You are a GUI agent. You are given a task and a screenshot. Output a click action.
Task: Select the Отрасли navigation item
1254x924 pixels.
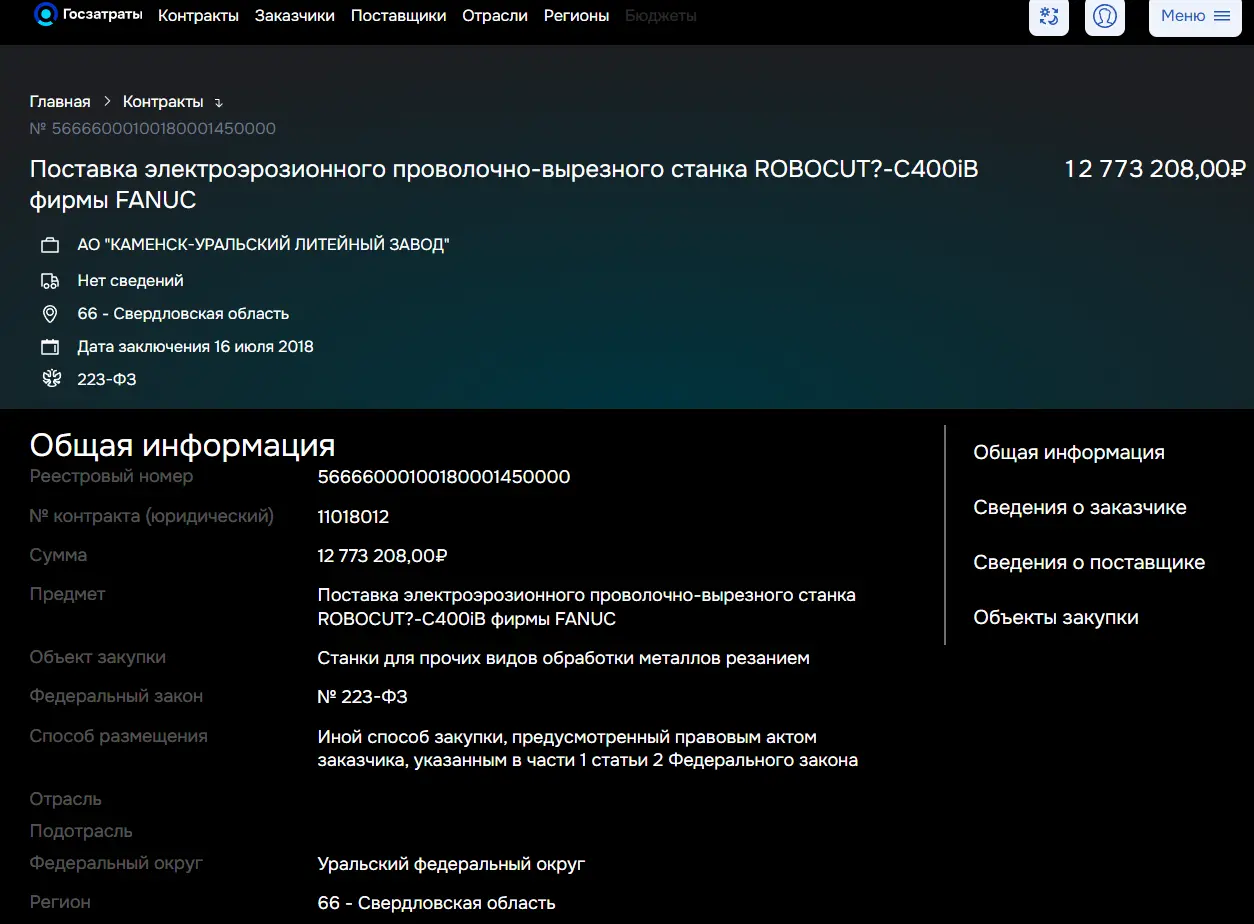(x=495, y=16)
